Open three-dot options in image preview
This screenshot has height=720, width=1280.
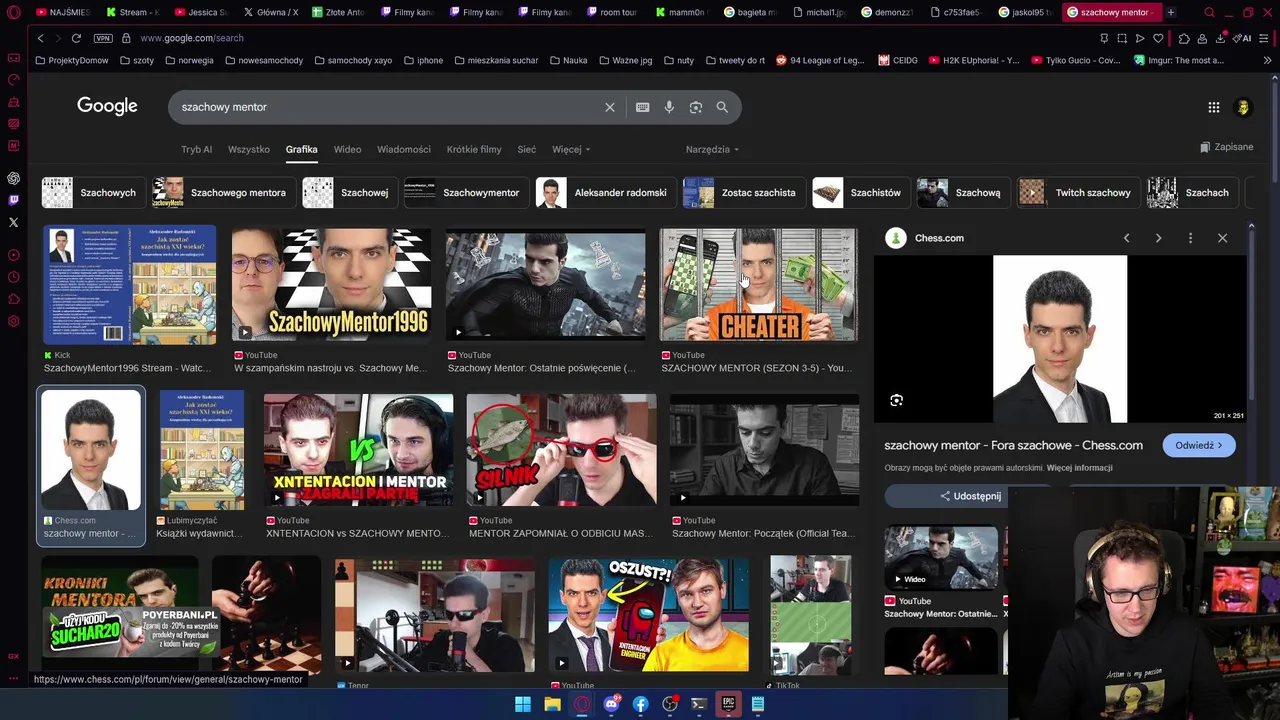pyautogui.click(x=1190, y=238)
